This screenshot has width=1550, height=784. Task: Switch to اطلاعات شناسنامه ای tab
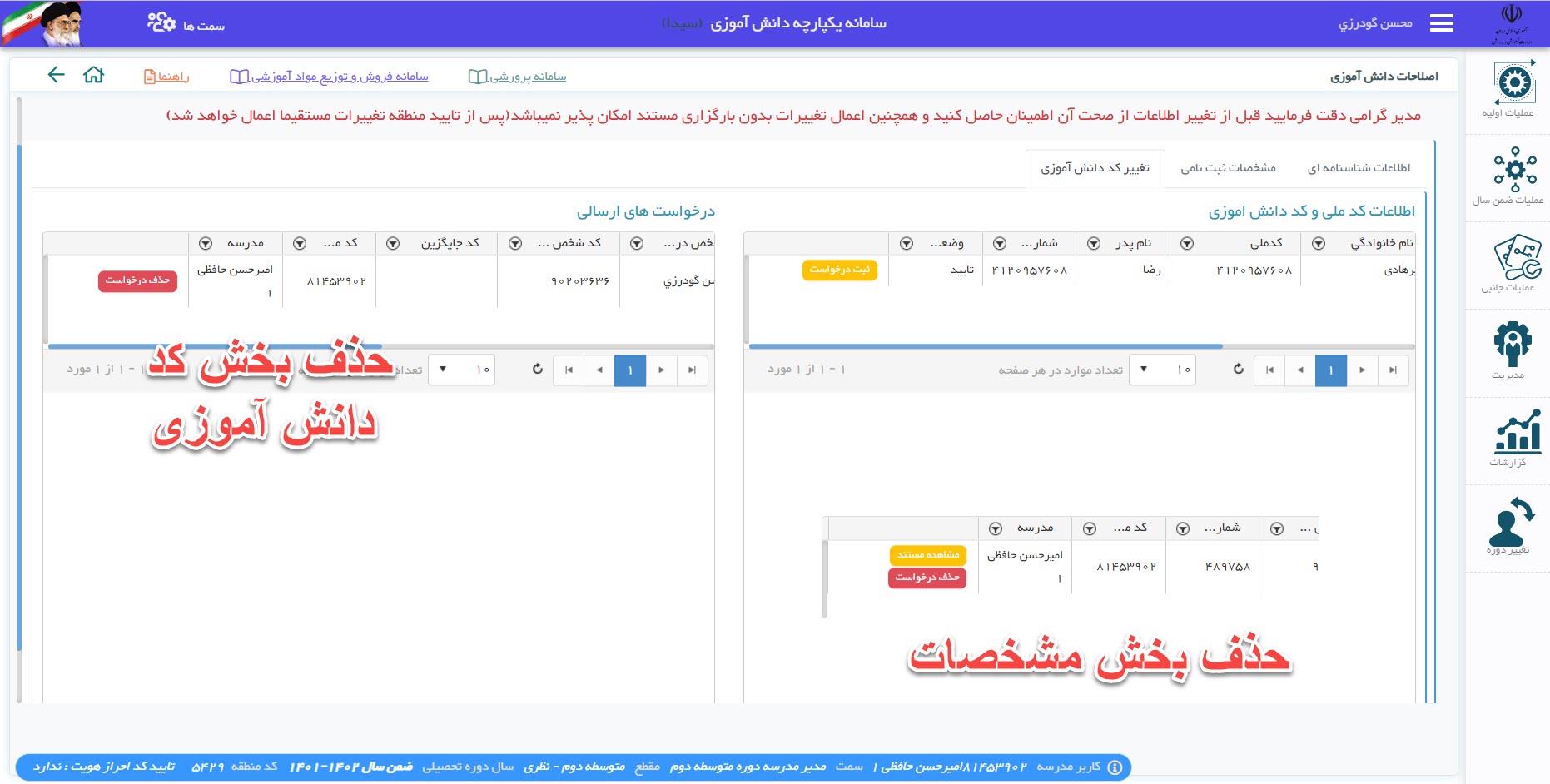coord(1359,168)
